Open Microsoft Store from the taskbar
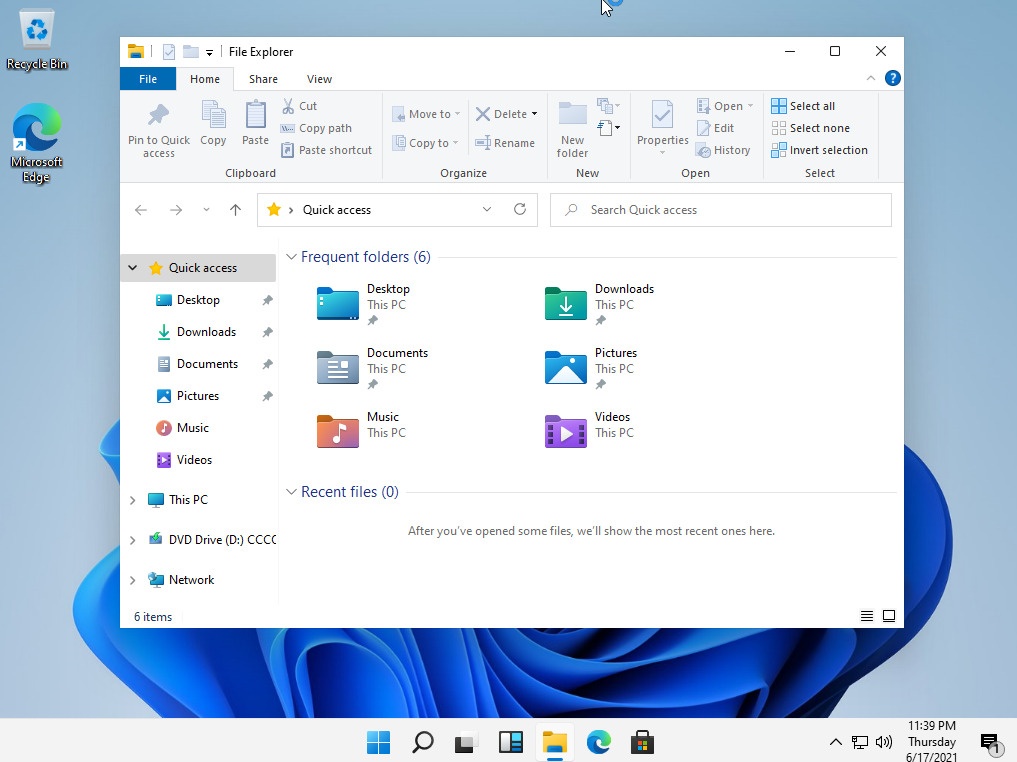The image size is (1017, 762). coord(642,742)
